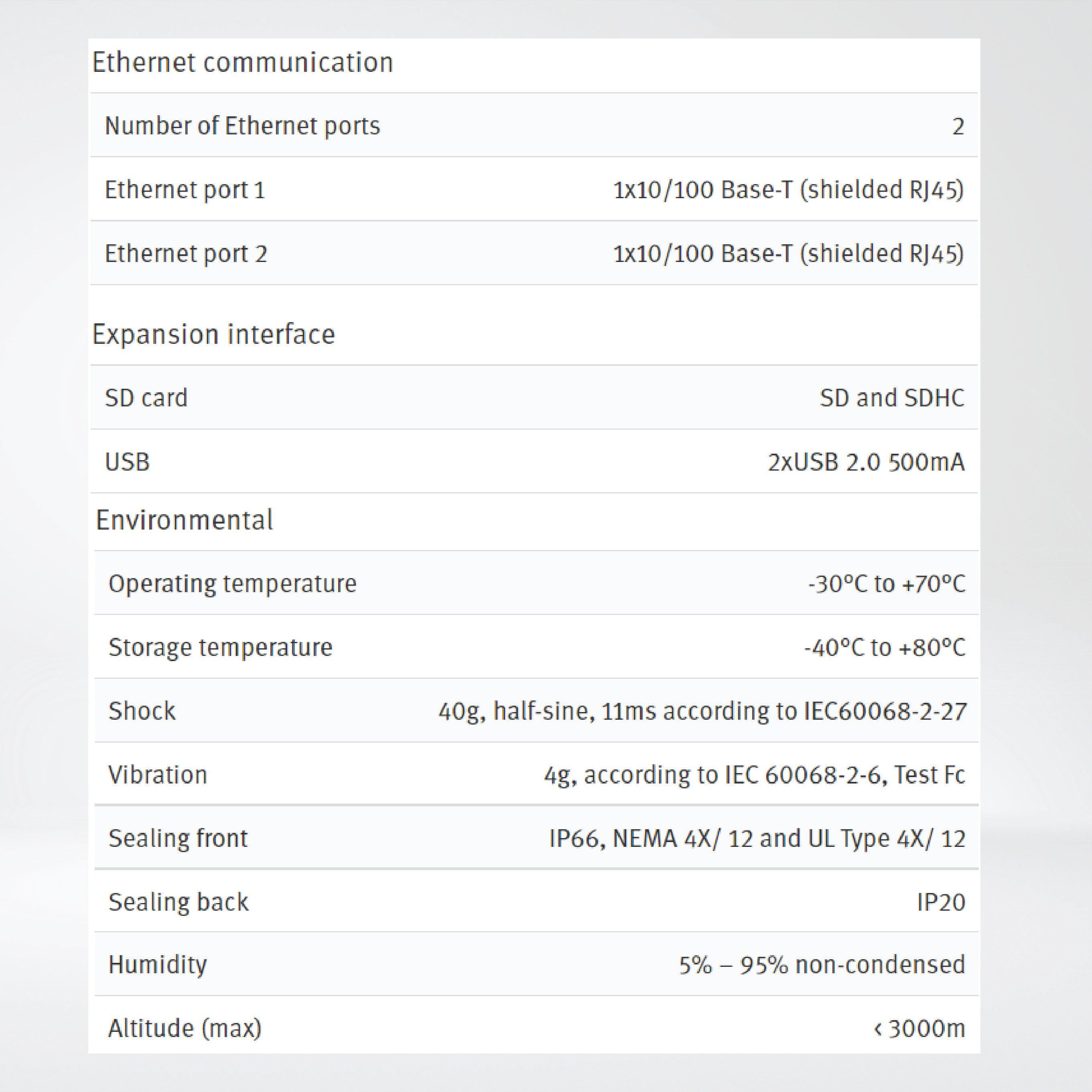Click the Ethernet port 2 label
This screenshot has height=1092, width=1092.
point(186,254)
